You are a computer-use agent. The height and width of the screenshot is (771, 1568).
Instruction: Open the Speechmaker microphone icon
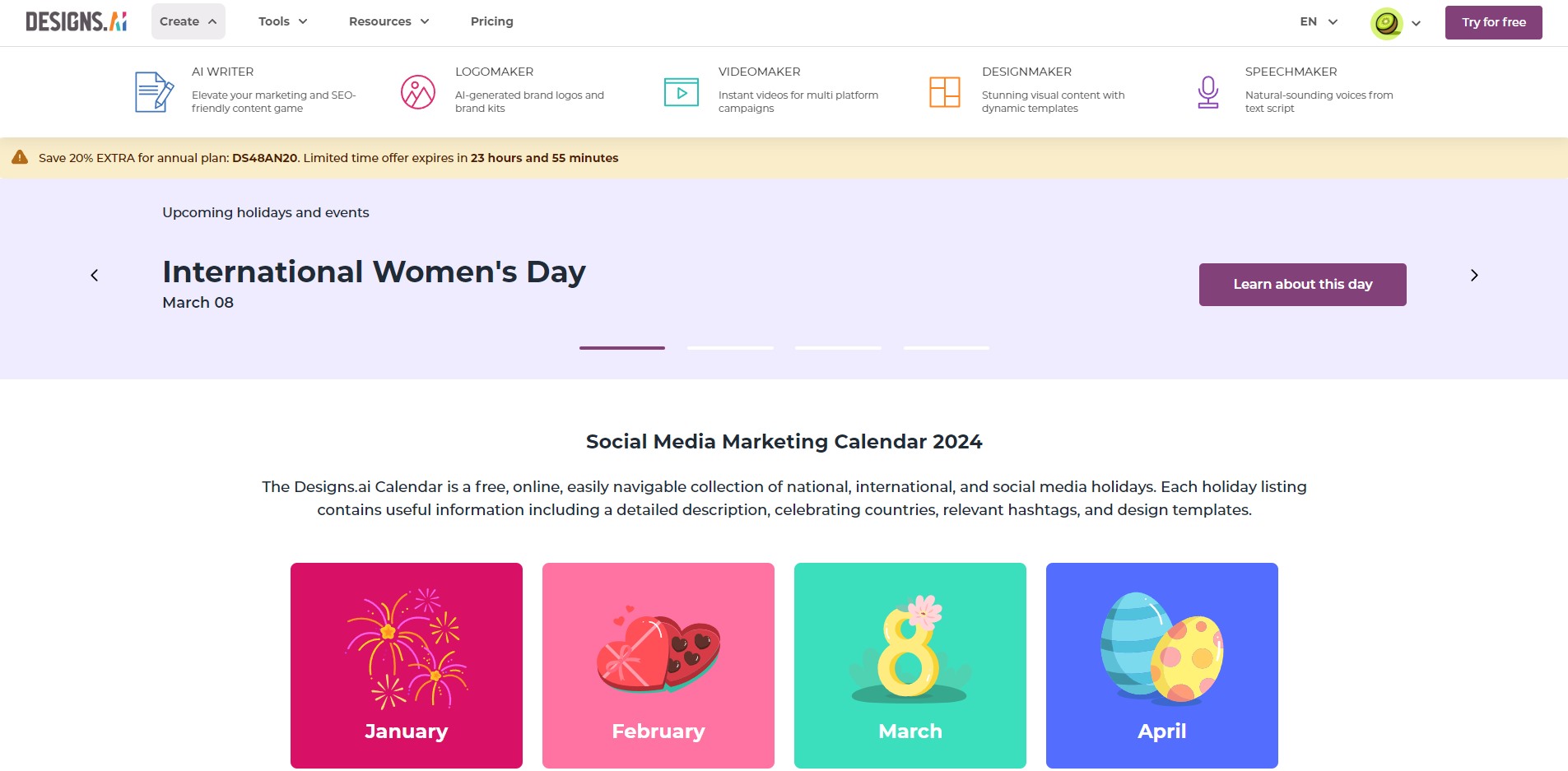coord(1208,92)
